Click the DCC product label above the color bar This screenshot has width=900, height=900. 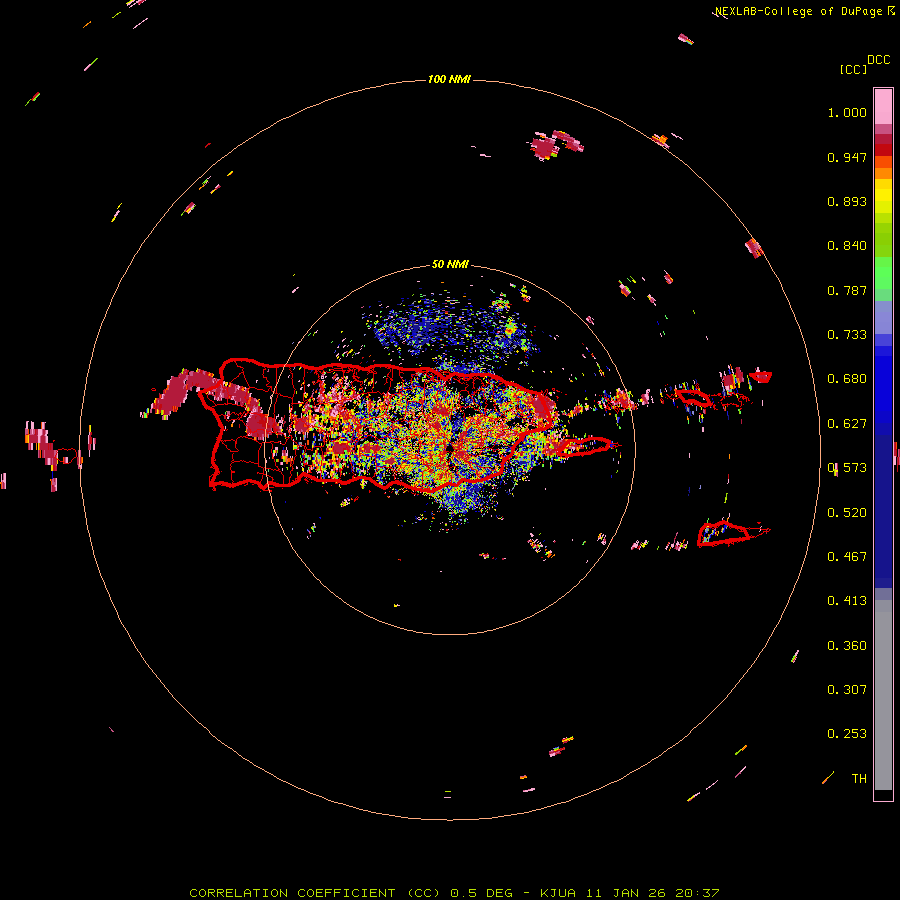(x=878, y=60)
